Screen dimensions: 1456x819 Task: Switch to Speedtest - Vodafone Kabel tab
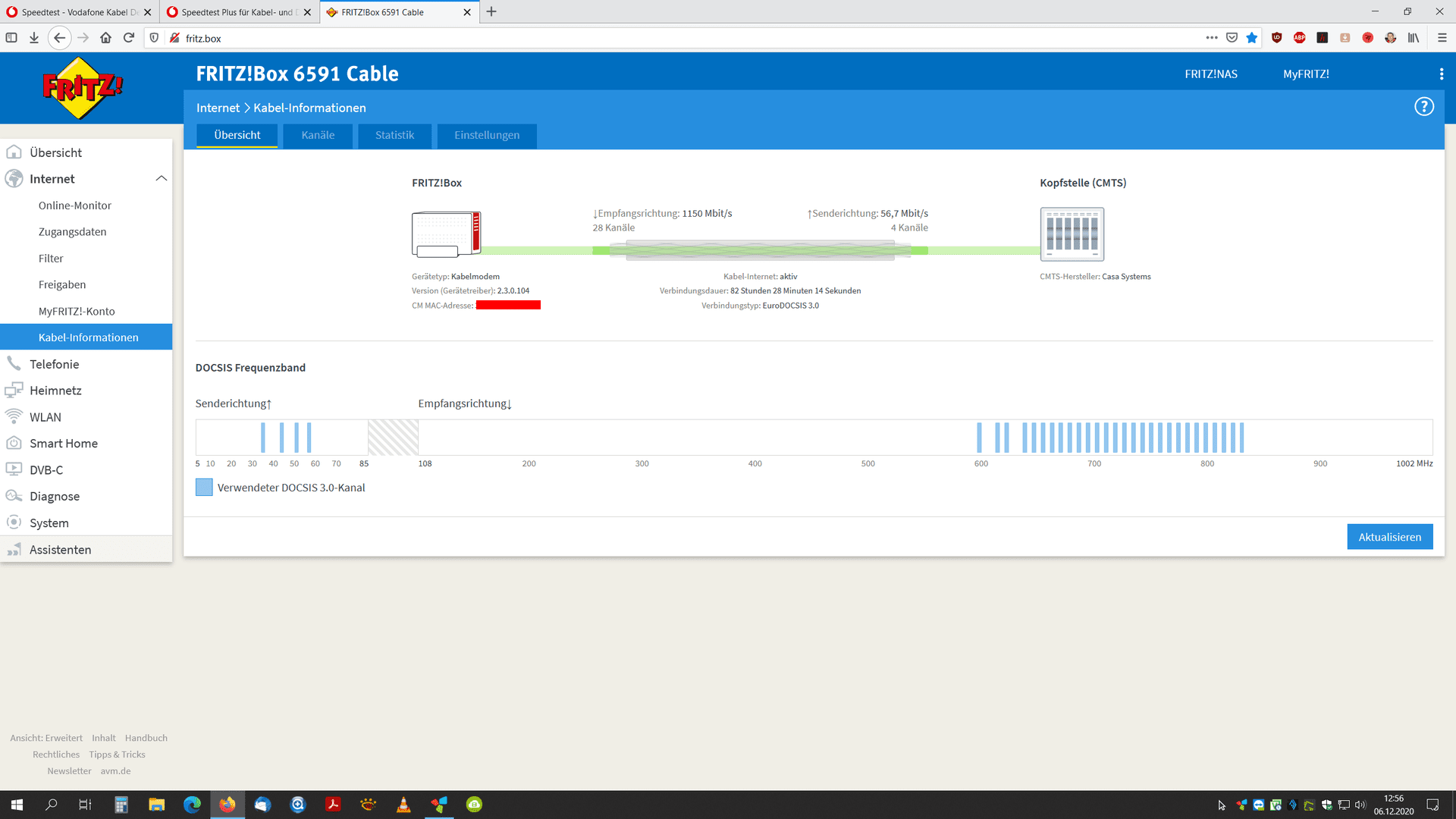click(x=79, y=12)
